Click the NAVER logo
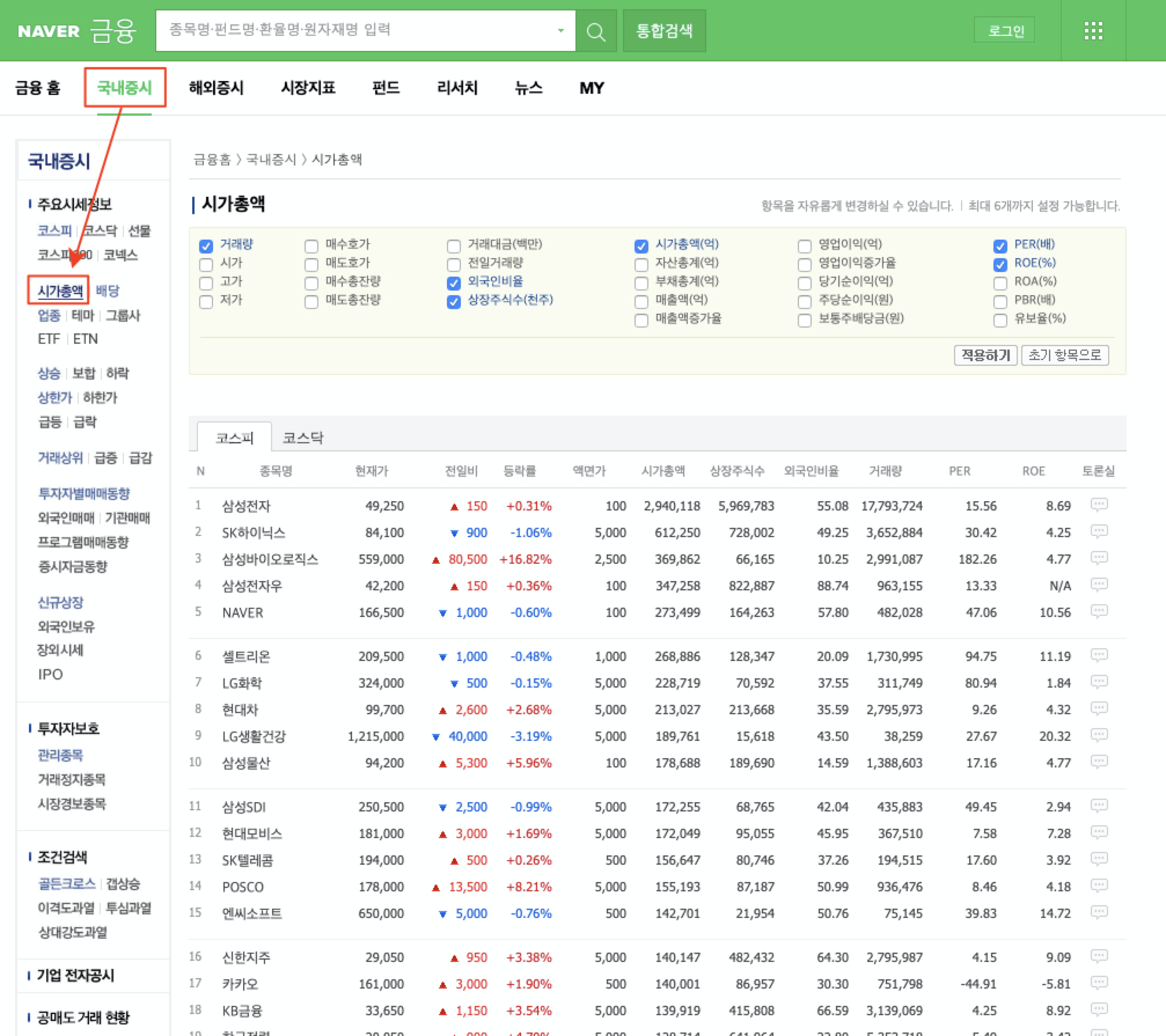Image resolution: width=1166 pixels, height=1036 pixels. [49, 31]
